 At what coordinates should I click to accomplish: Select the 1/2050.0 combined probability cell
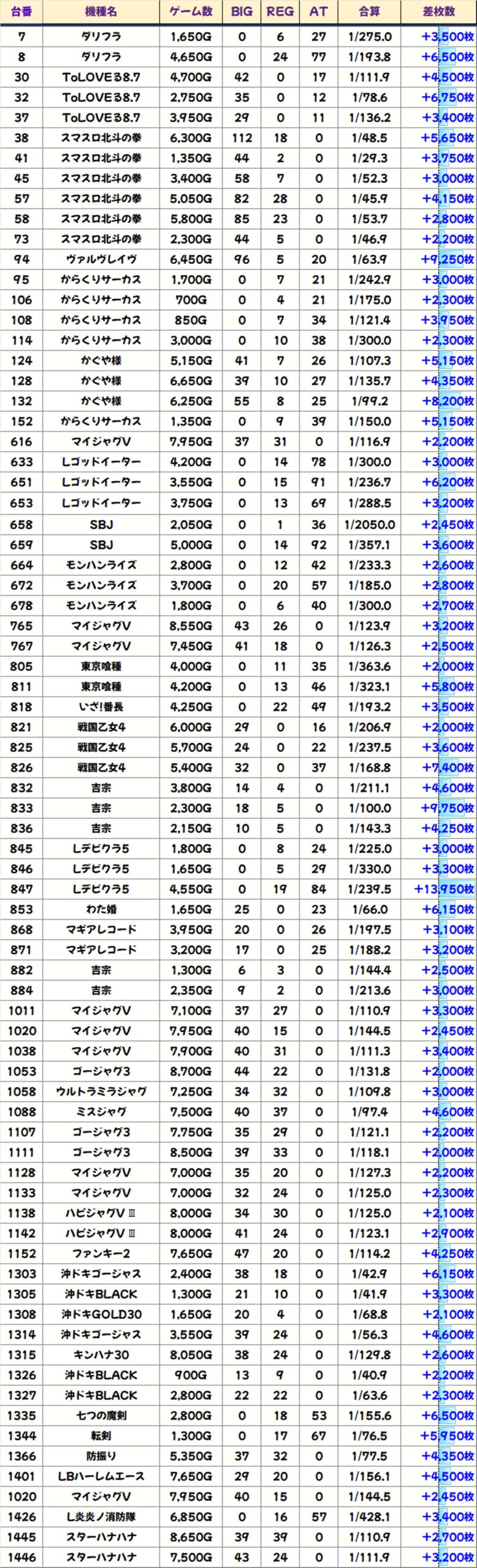369,524
